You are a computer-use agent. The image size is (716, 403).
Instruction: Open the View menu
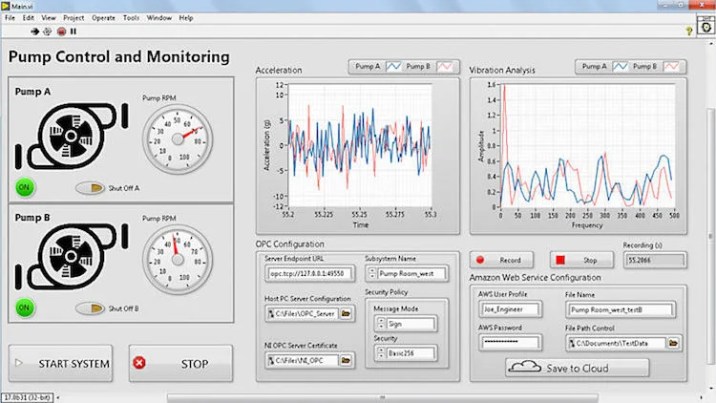tap(48, 18)
